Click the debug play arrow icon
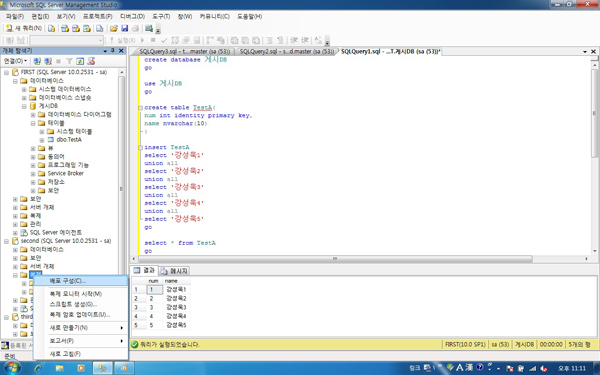The image size is (600, 375). click(x=142, y=40)
